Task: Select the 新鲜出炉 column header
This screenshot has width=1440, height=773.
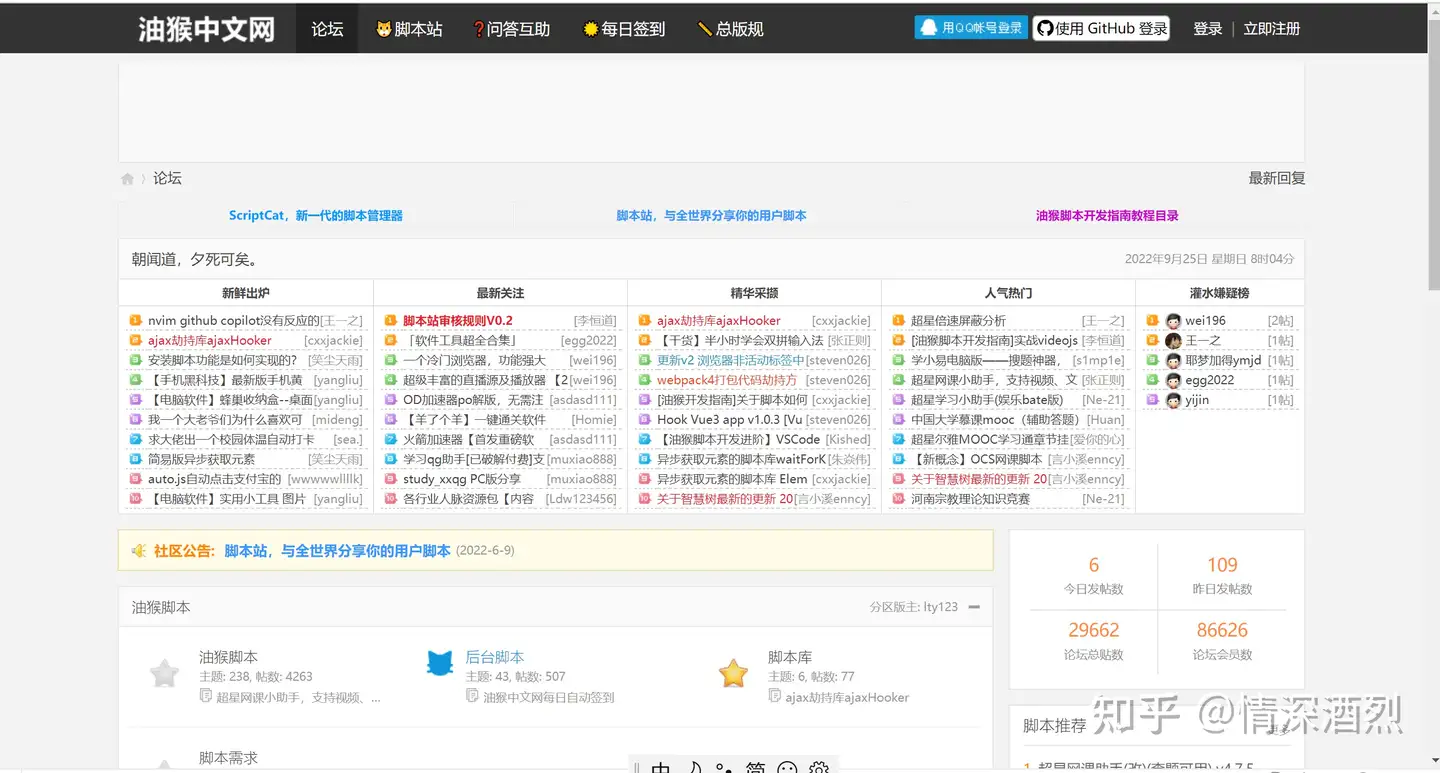Action: click(x=246, y=293)
